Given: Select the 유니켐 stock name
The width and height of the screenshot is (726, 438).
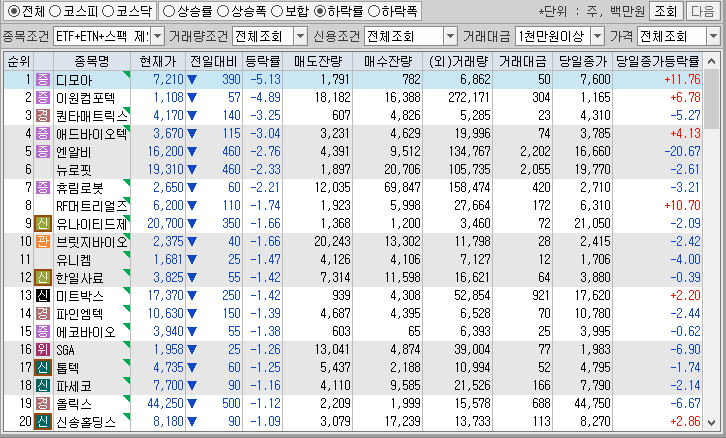Looking at the screenshot, I should click(74, 260).
